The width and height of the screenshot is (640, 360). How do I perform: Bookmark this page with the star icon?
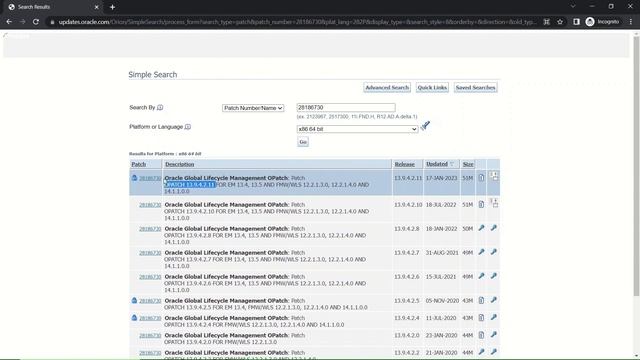(560, 22)
